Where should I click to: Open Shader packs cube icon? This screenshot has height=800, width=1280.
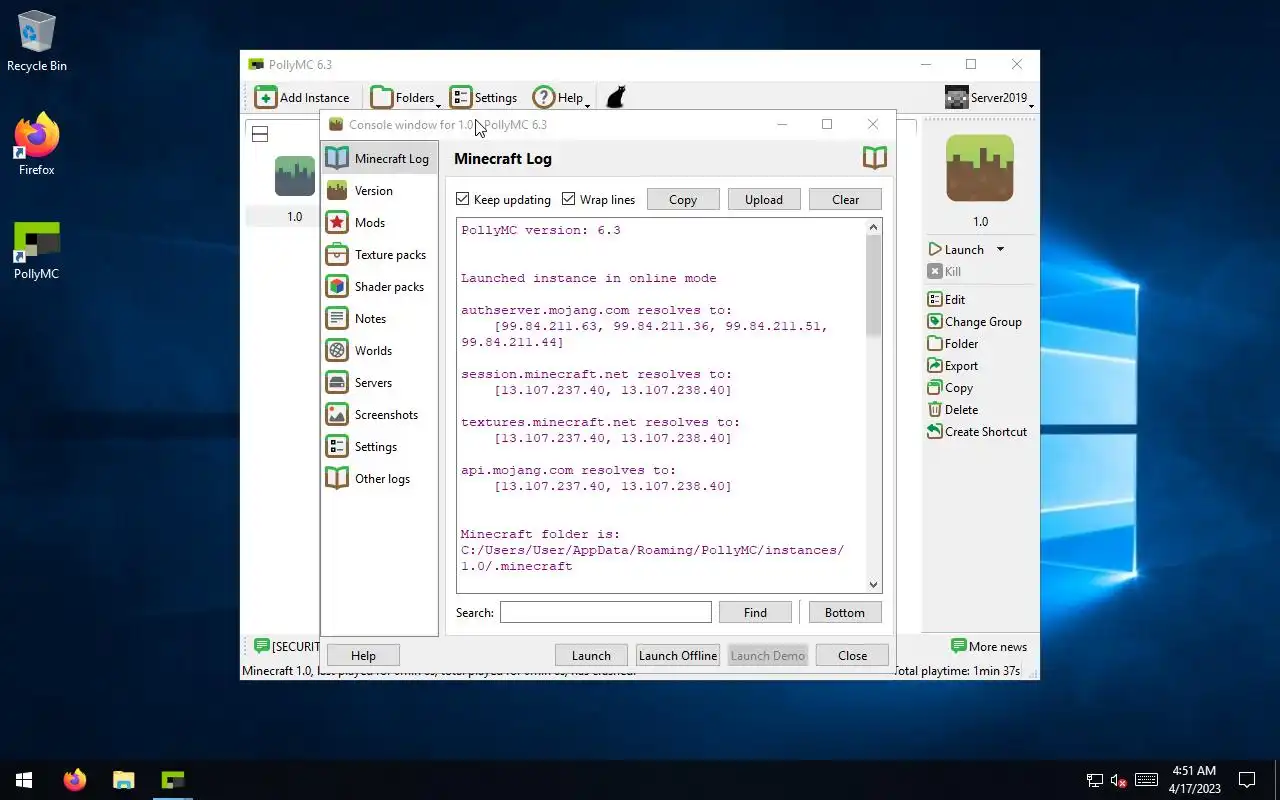click(x=337, y=286)
